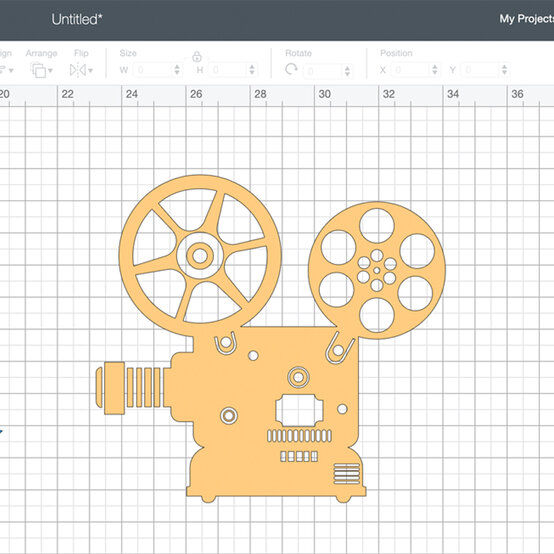Click the Width stepper arrows
Image resolution: width=554 pixels, height=554 pixels.
point(177,70)
